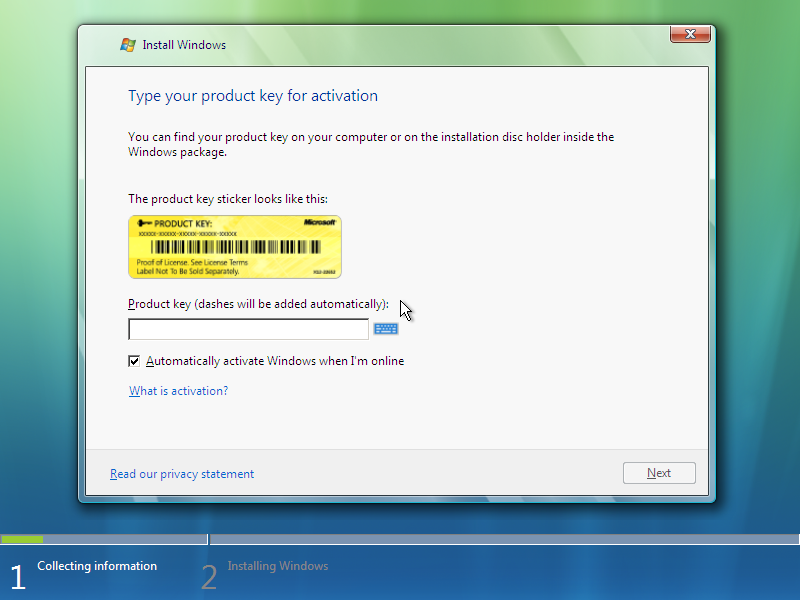Click the key icon on product key sticker
This screenshot has width=800, height=600.
pyautogui.click(x=144, y=223)
